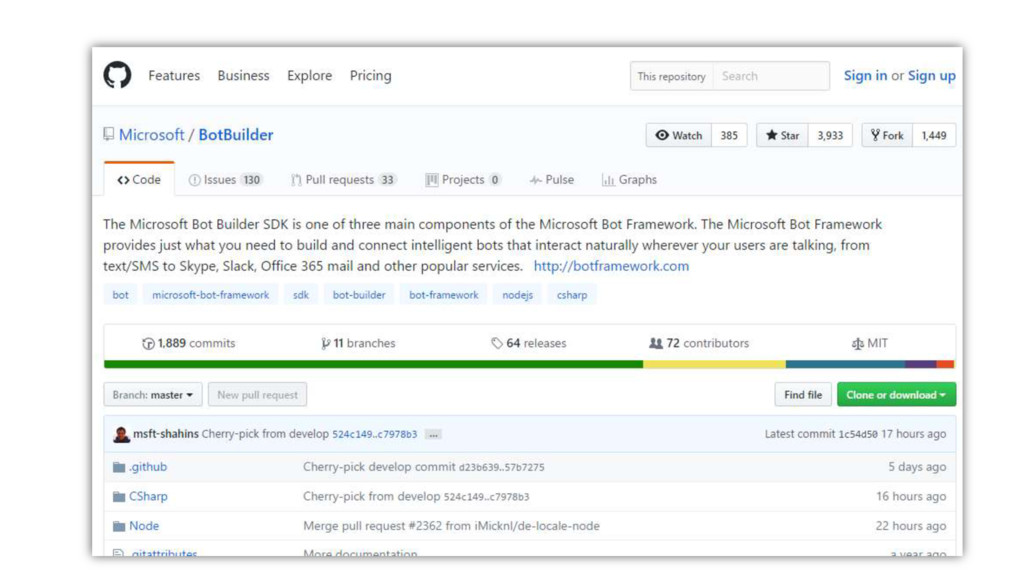This screenshot has height=576, width=1024.
Task: Open the 1,889 commits link
Action: tap(189, 343)
